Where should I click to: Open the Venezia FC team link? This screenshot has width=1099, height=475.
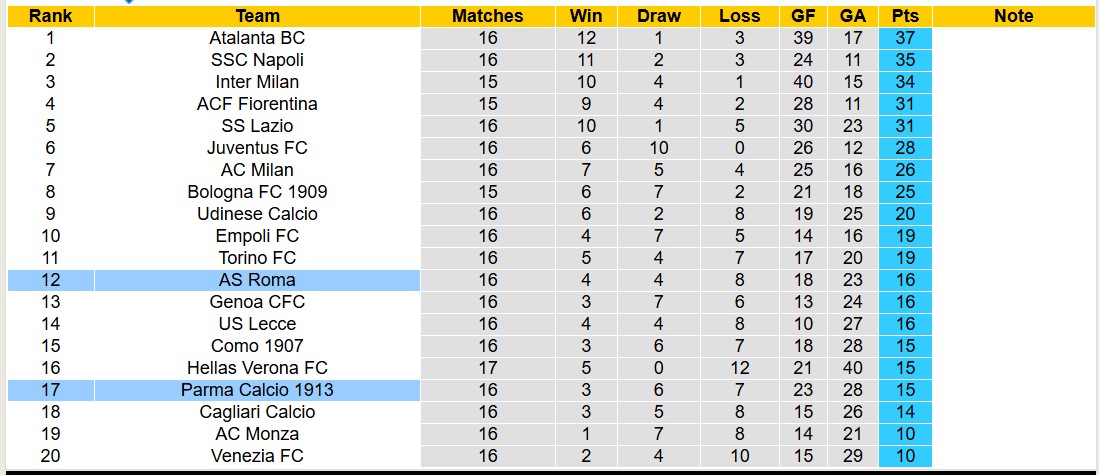pyautogui.click(x=257, y=456)
